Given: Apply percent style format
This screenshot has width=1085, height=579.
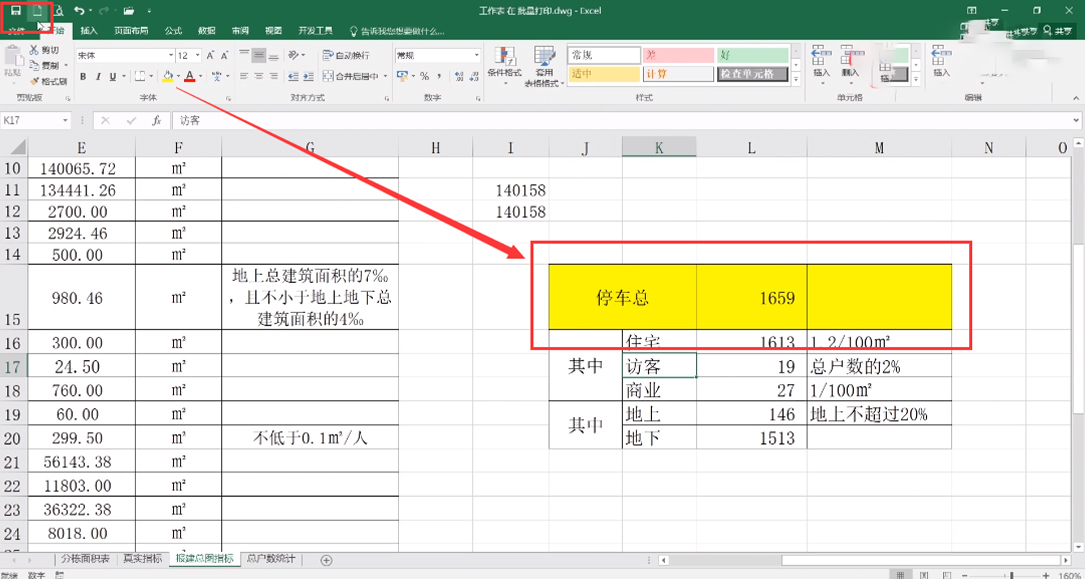Looking at the screenshot, I should (x=424, y=76).
